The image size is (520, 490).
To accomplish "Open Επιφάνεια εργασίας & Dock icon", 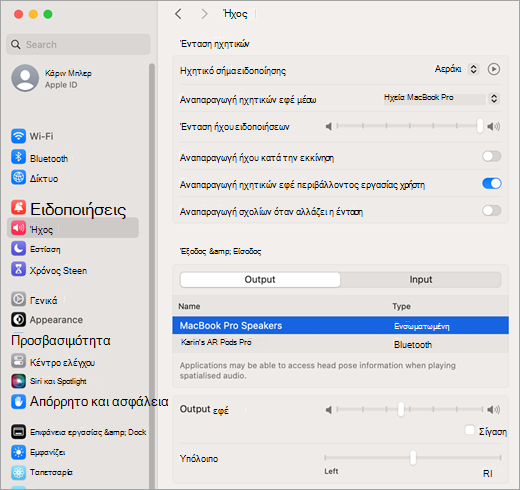I will 18,432.
